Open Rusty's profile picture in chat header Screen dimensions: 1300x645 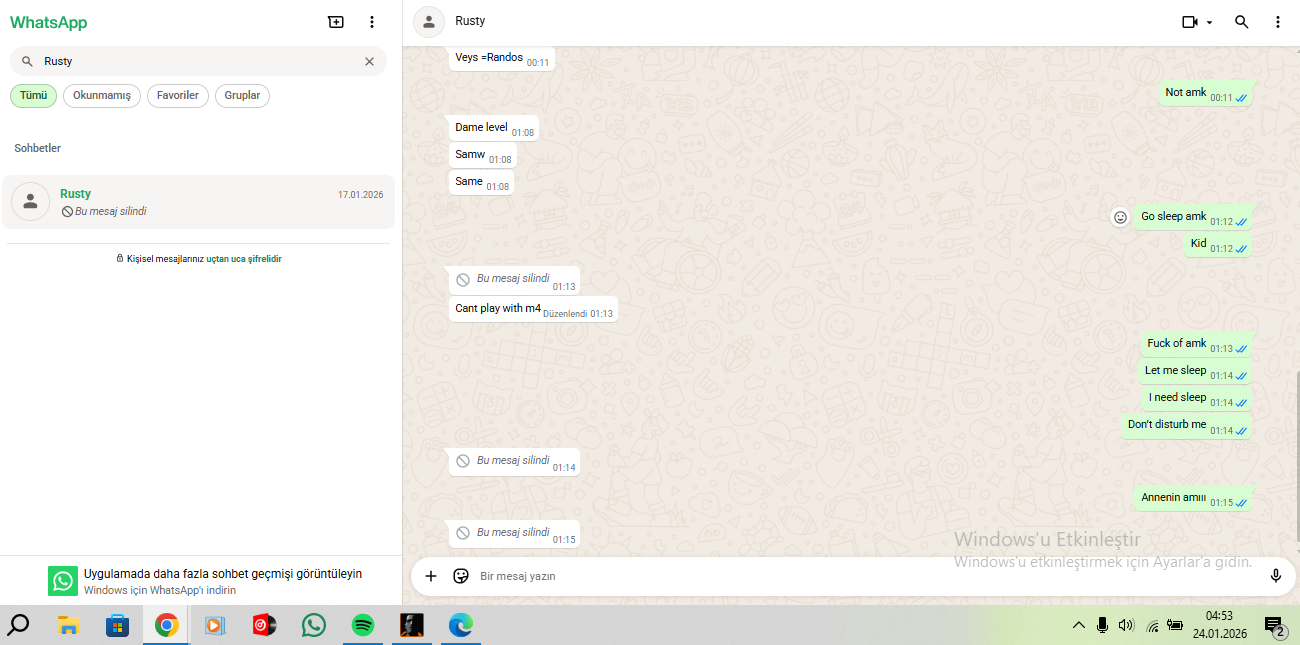pyautogui.click(x=429, y=22)
